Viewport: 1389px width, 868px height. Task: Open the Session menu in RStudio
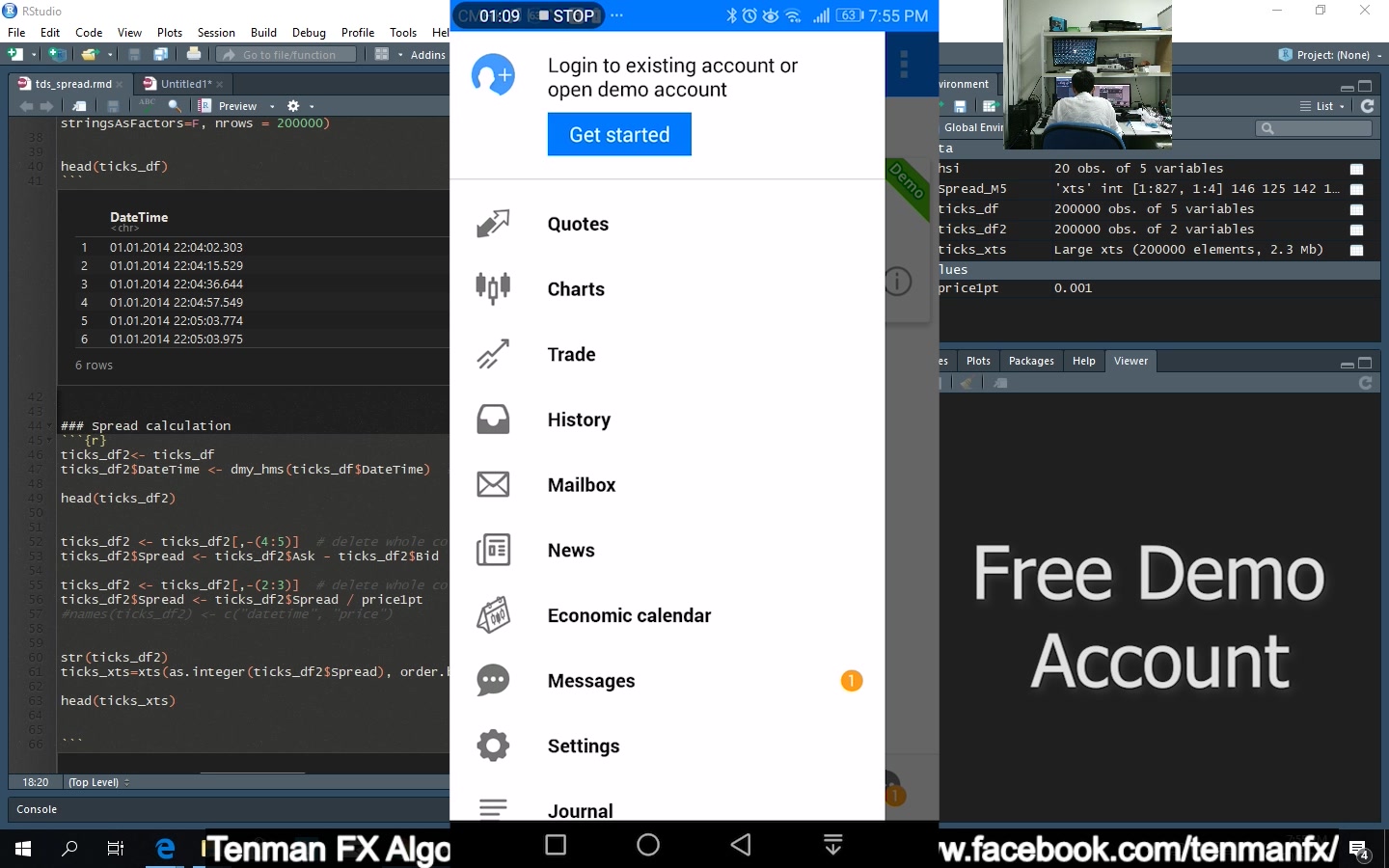[216, 32]
